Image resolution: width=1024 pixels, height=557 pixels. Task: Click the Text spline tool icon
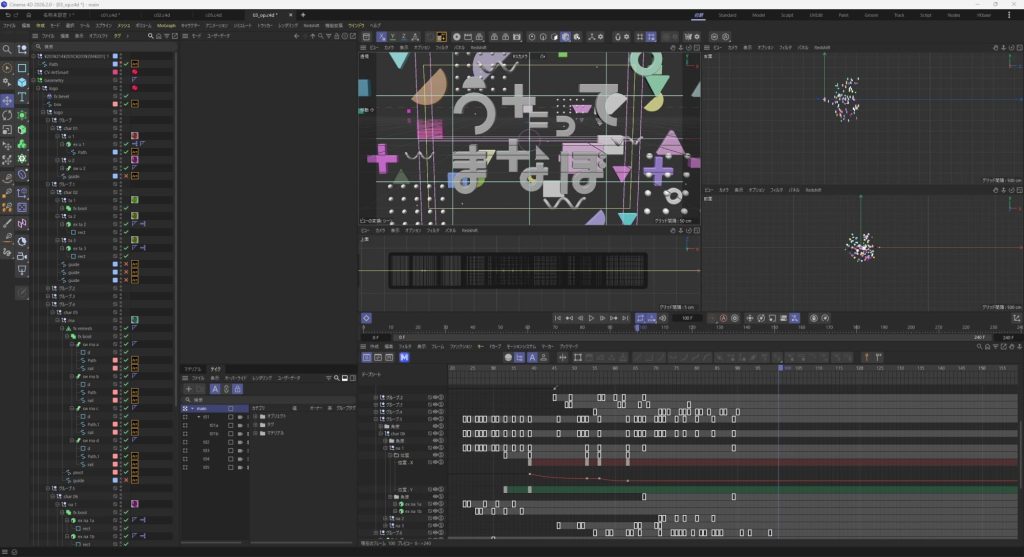22,97
